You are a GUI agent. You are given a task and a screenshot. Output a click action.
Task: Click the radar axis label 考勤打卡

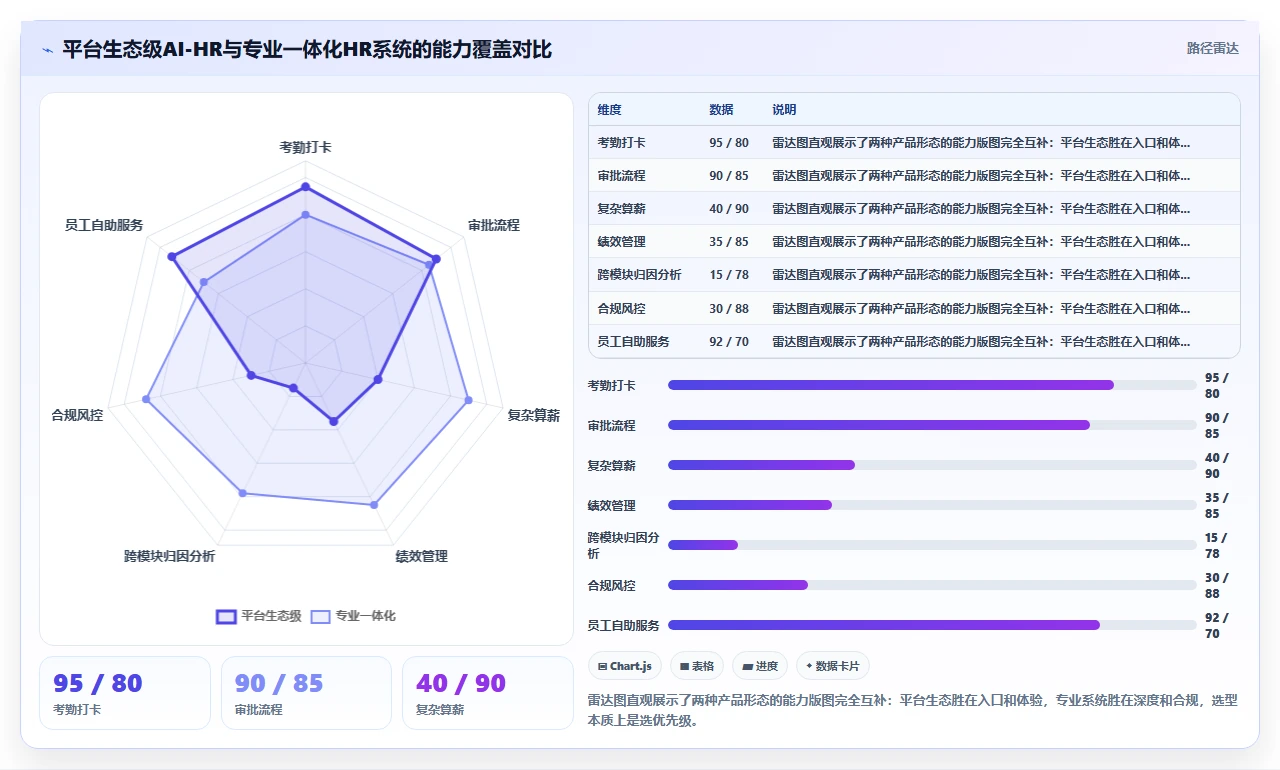[x=305, y=147]
